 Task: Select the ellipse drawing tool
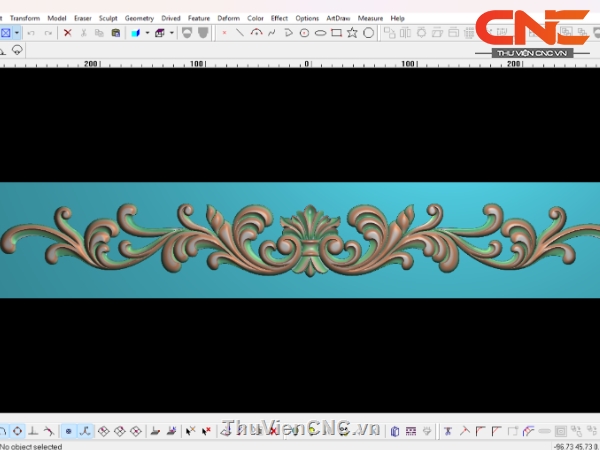tap(320, 32)
